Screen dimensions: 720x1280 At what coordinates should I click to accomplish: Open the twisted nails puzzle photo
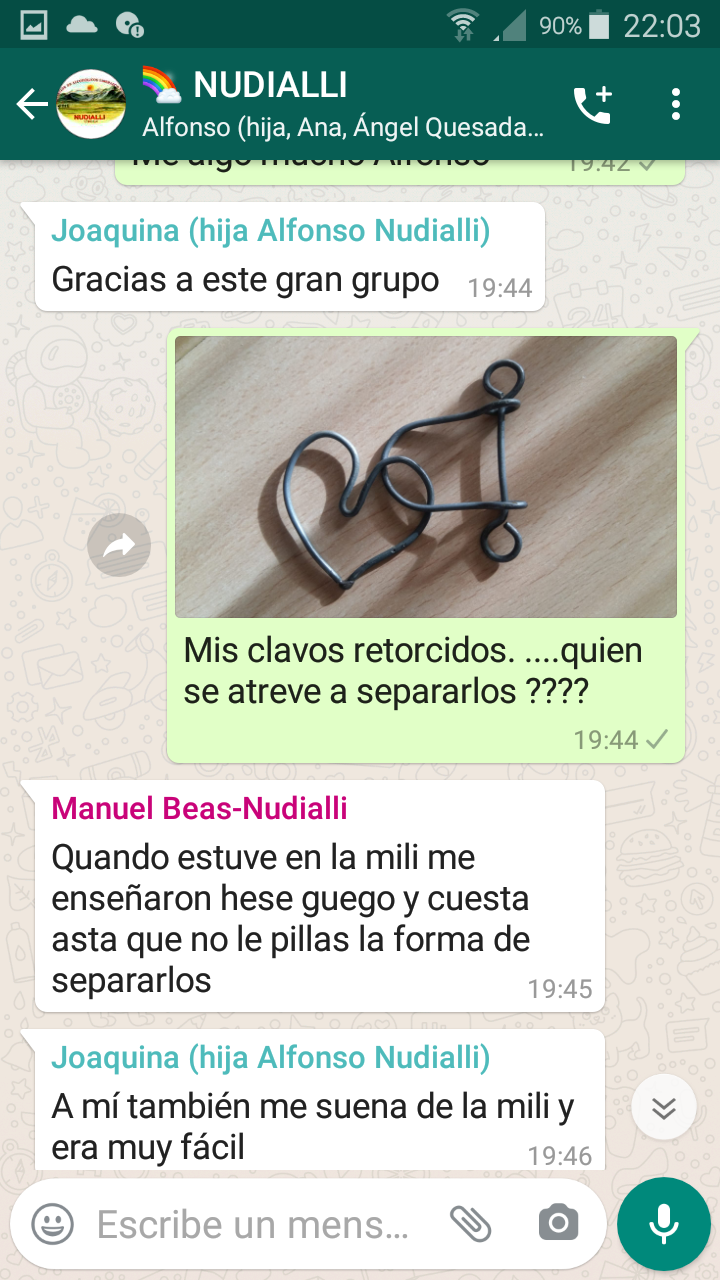click(426, 477)
